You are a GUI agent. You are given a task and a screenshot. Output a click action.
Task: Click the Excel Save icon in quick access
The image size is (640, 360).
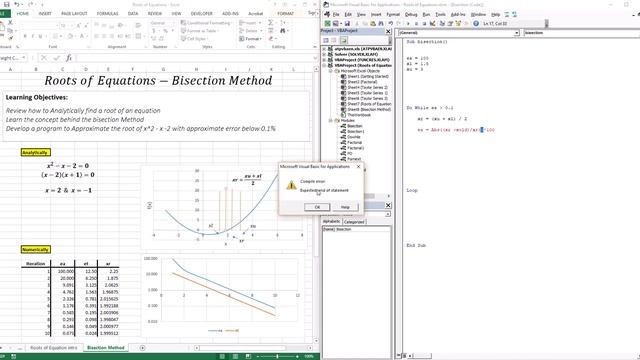pos(7,4)
